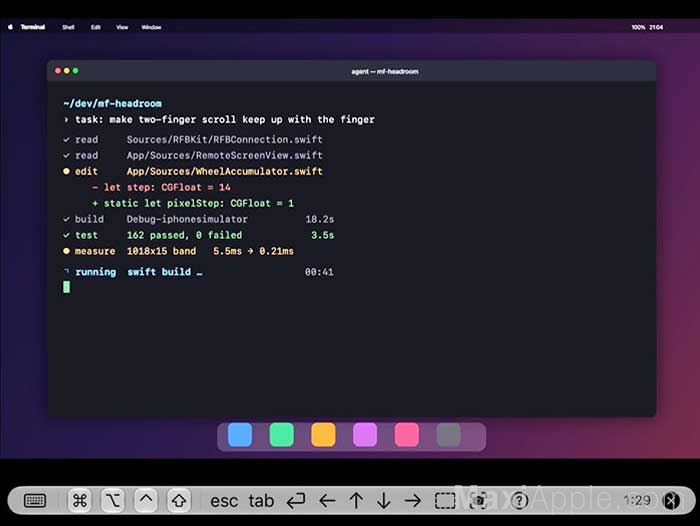
Task: Open the green dock app
Action: (x=282, y=434)
